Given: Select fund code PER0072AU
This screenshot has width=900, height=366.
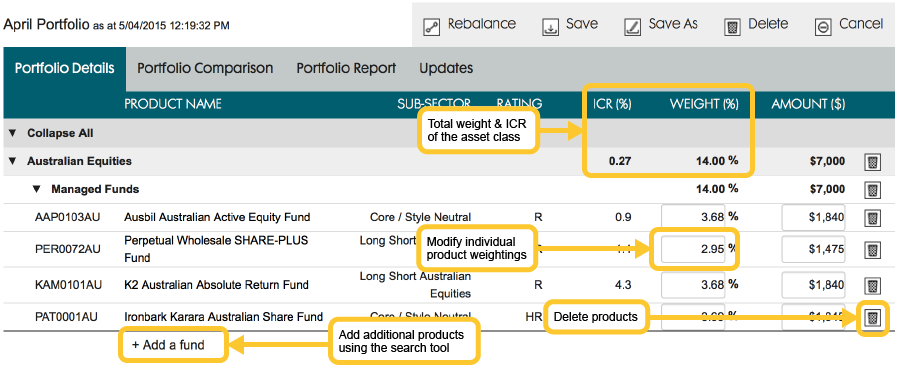Looking at the screenshot, I should pyautogui.click(x=68, y=250).
